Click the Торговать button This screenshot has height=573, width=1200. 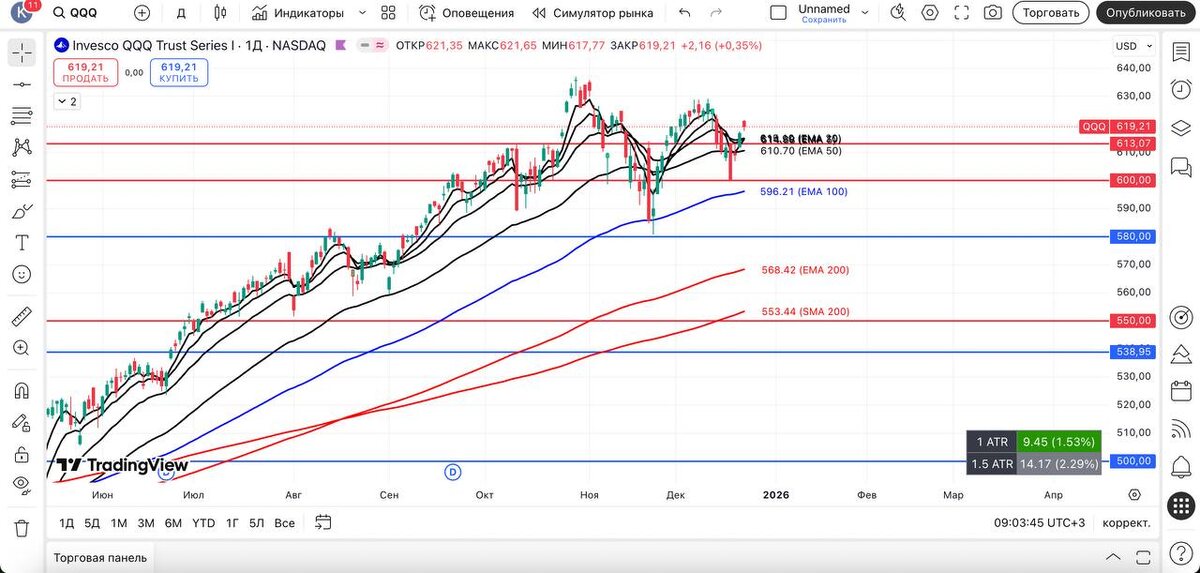(1050, 13)
